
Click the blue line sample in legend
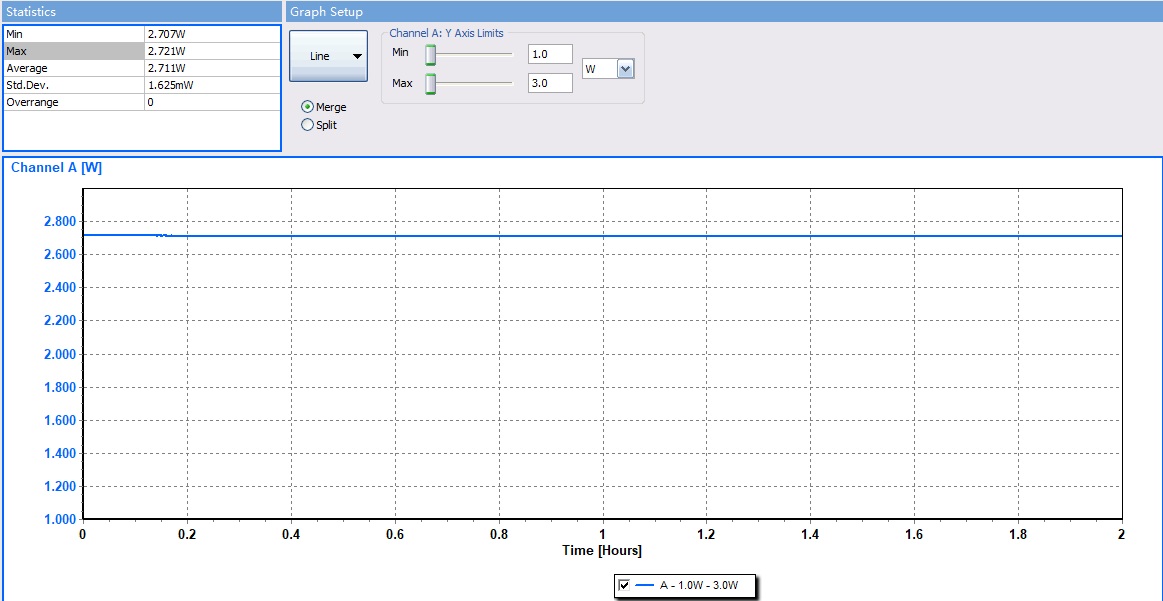(x=644, y=586)
